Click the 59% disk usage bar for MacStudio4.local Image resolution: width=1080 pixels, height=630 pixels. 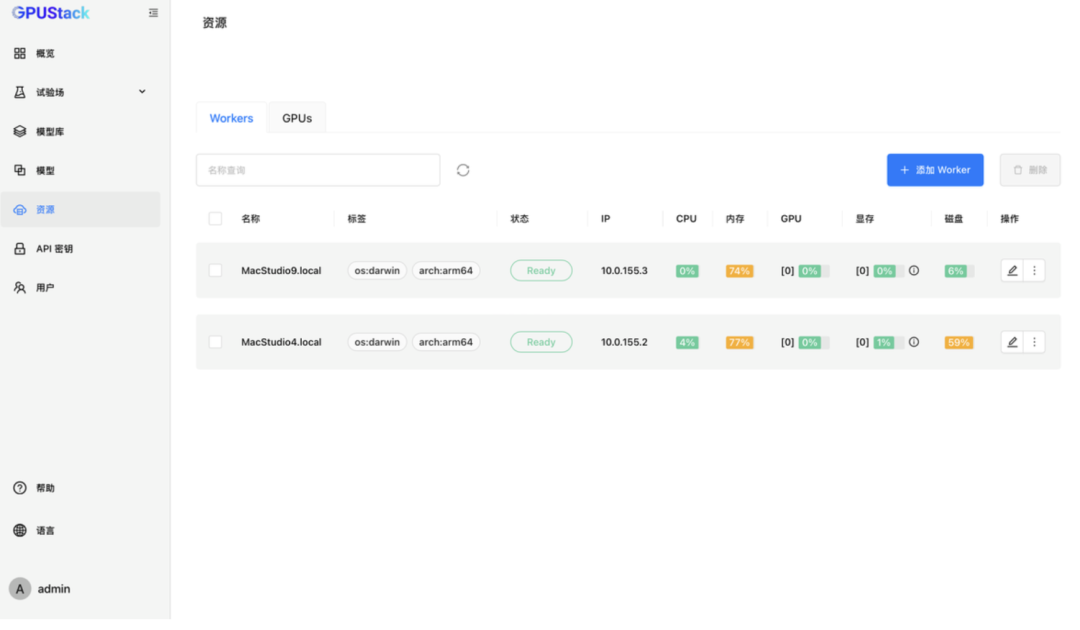[x=958, y=342]
